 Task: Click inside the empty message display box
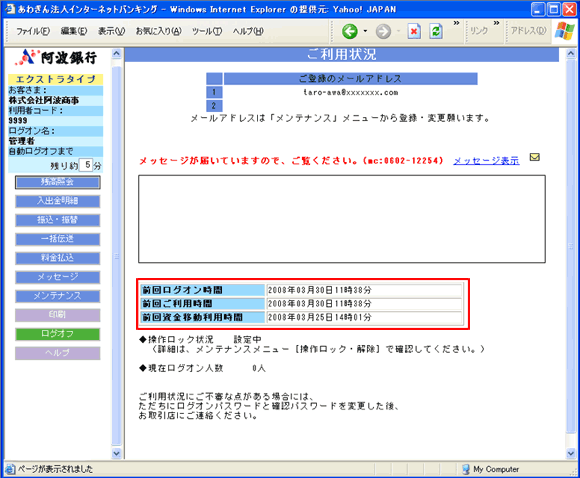point(342,219)
